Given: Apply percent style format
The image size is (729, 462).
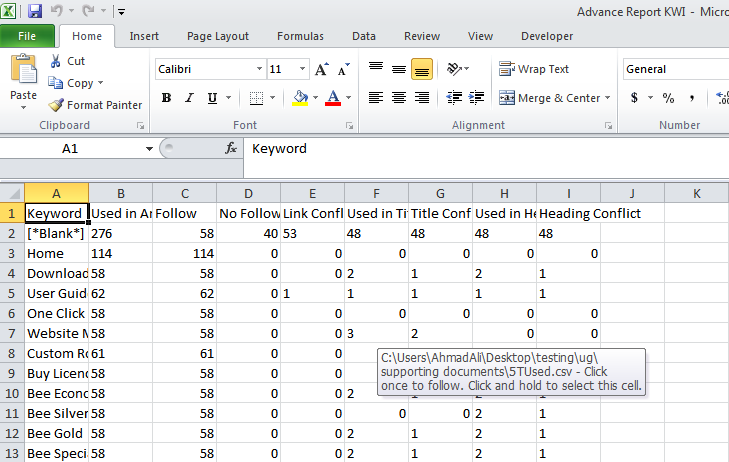Looking at the screenshot, I should [x=667, y=98].
